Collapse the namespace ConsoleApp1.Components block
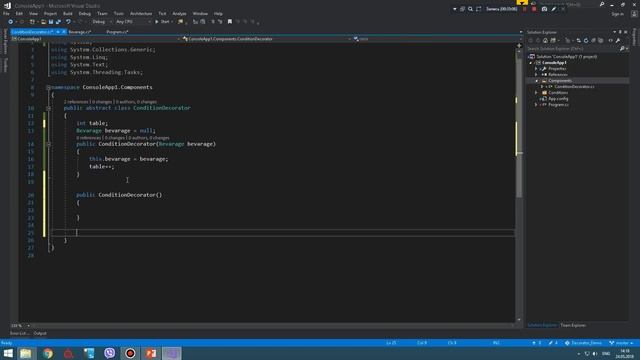640x360 pixels. [x=48, y=87]
